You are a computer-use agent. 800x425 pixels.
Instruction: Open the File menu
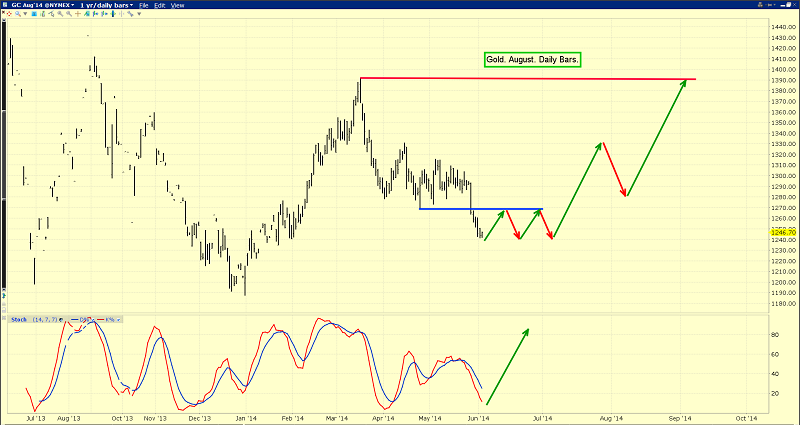point(145,5)
